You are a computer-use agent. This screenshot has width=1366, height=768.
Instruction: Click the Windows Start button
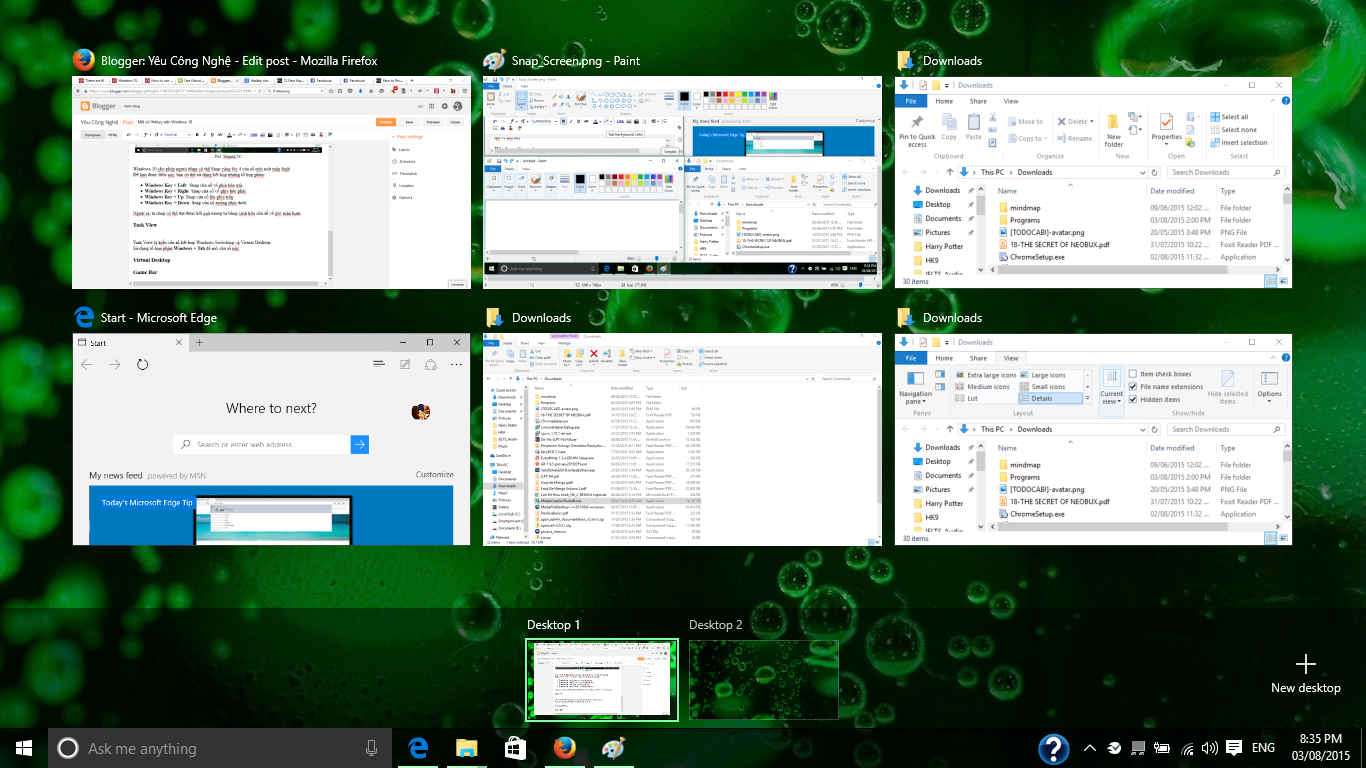point(24,748)
